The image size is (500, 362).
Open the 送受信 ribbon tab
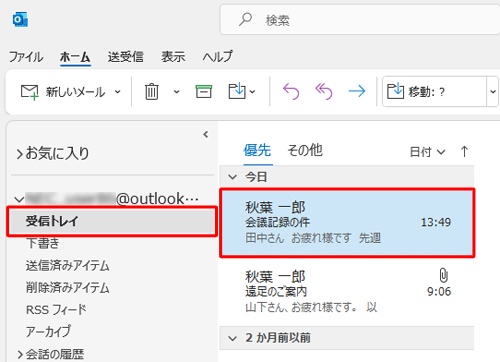[x=125, y=57]
